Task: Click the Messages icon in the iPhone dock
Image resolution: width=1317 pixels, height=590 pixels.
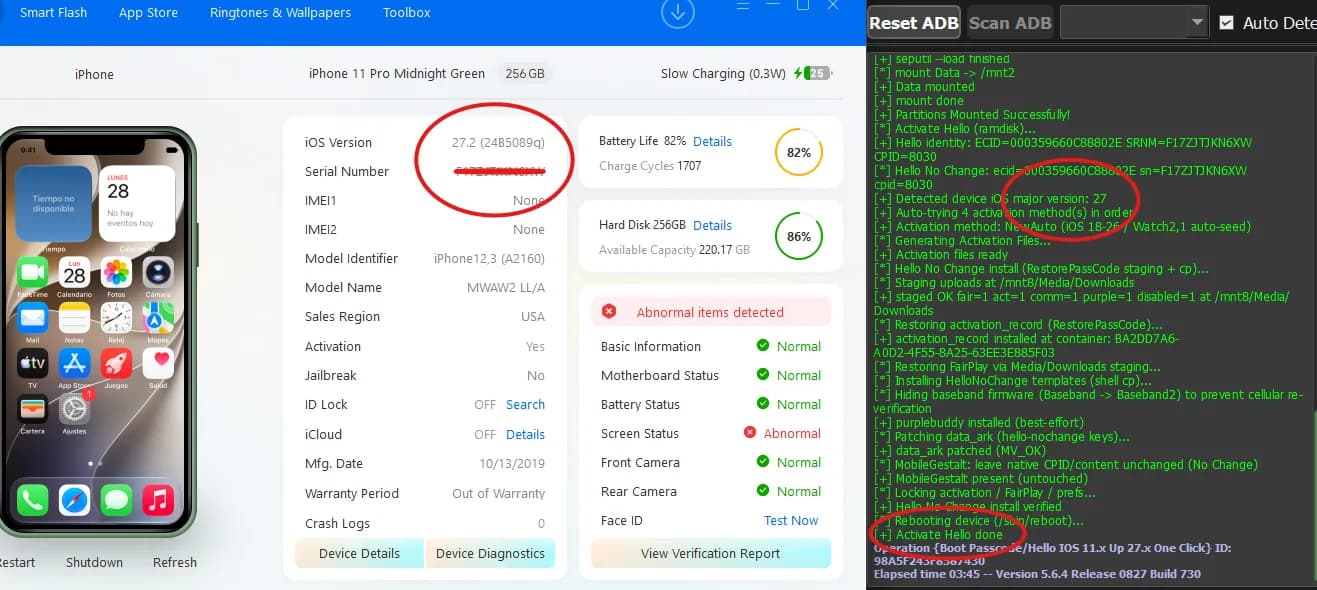Action: [x=116, y=499]
